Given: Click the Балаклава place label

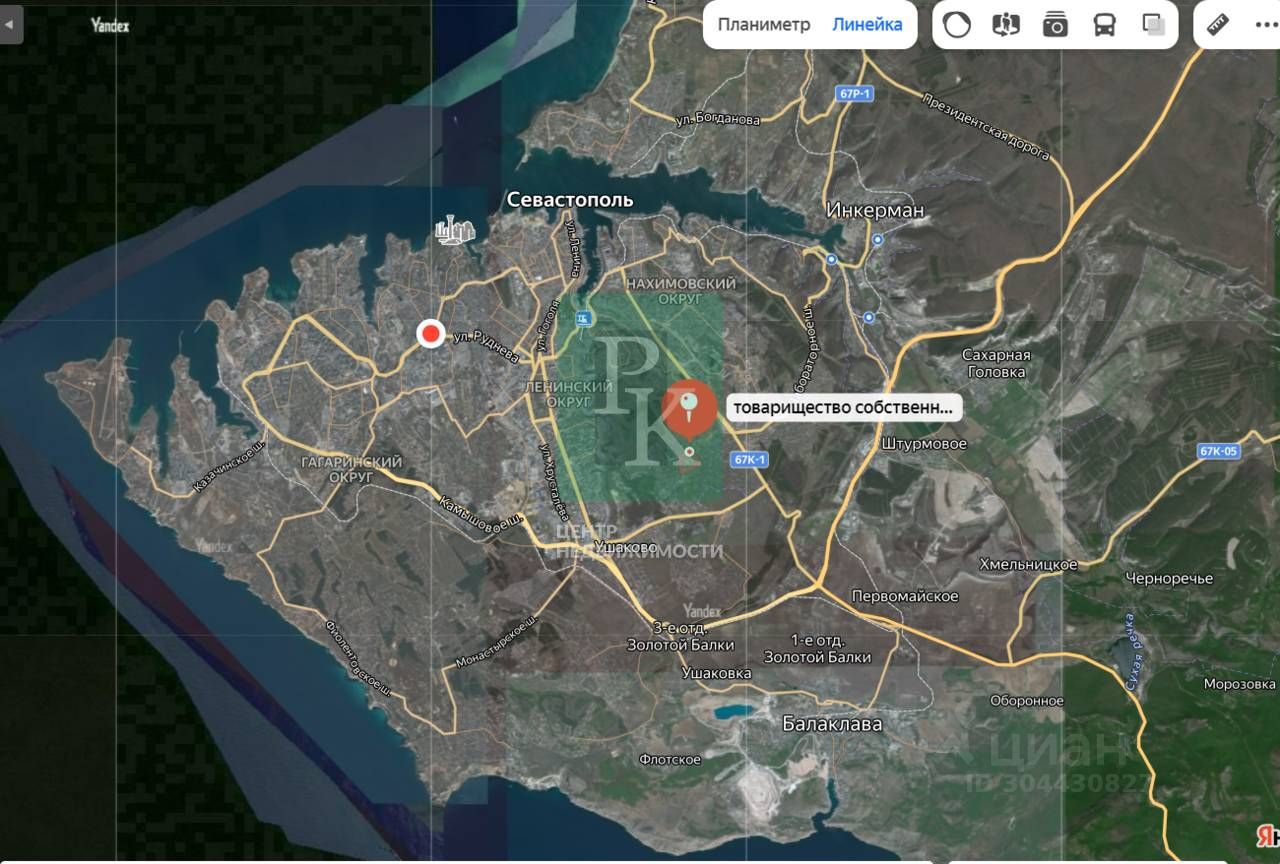Looking at the screenshot, I should pyautogui.click(x=832, y=723).
